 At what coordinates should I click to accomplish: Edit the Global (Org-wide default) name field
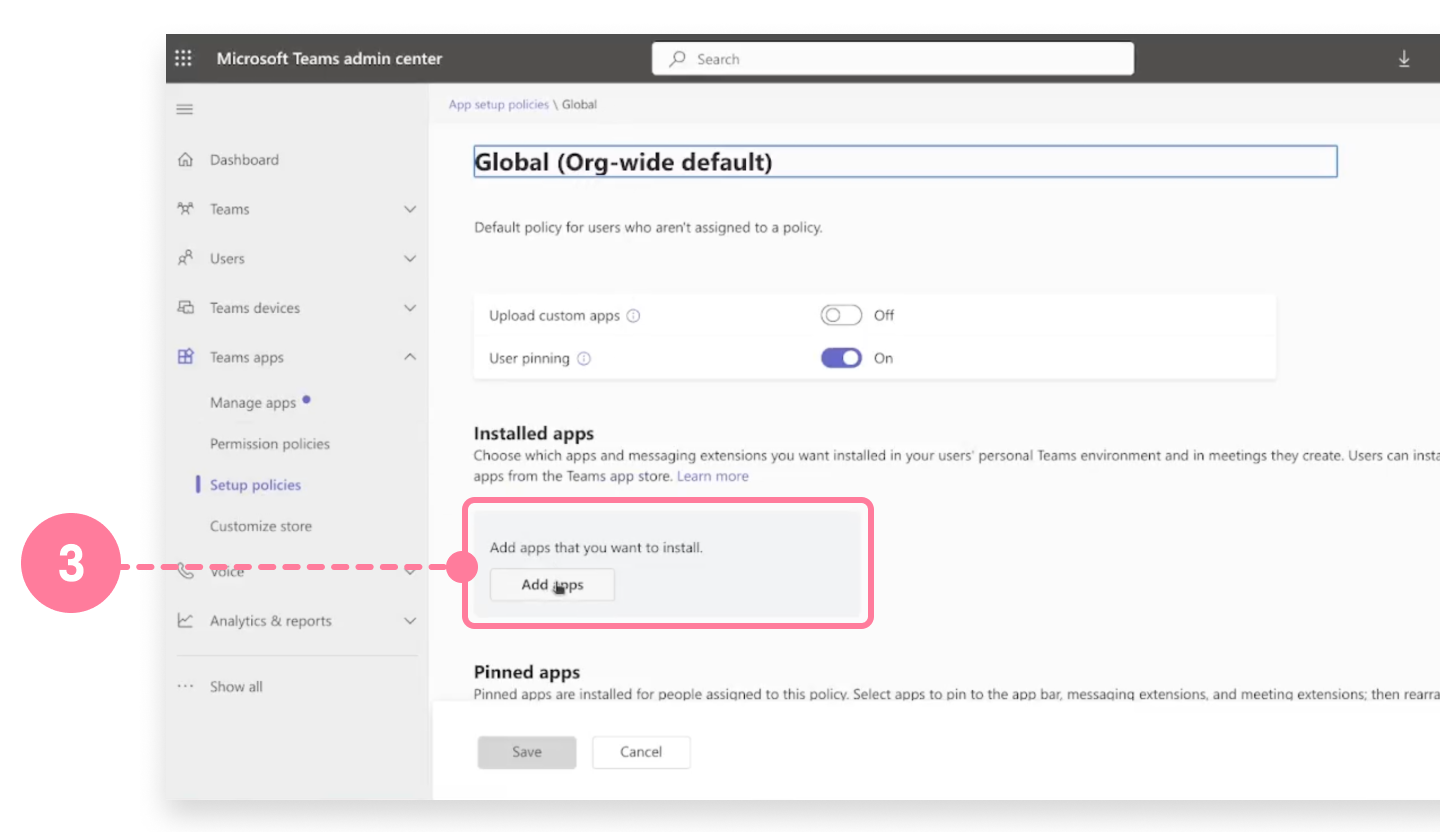point(905,162)
